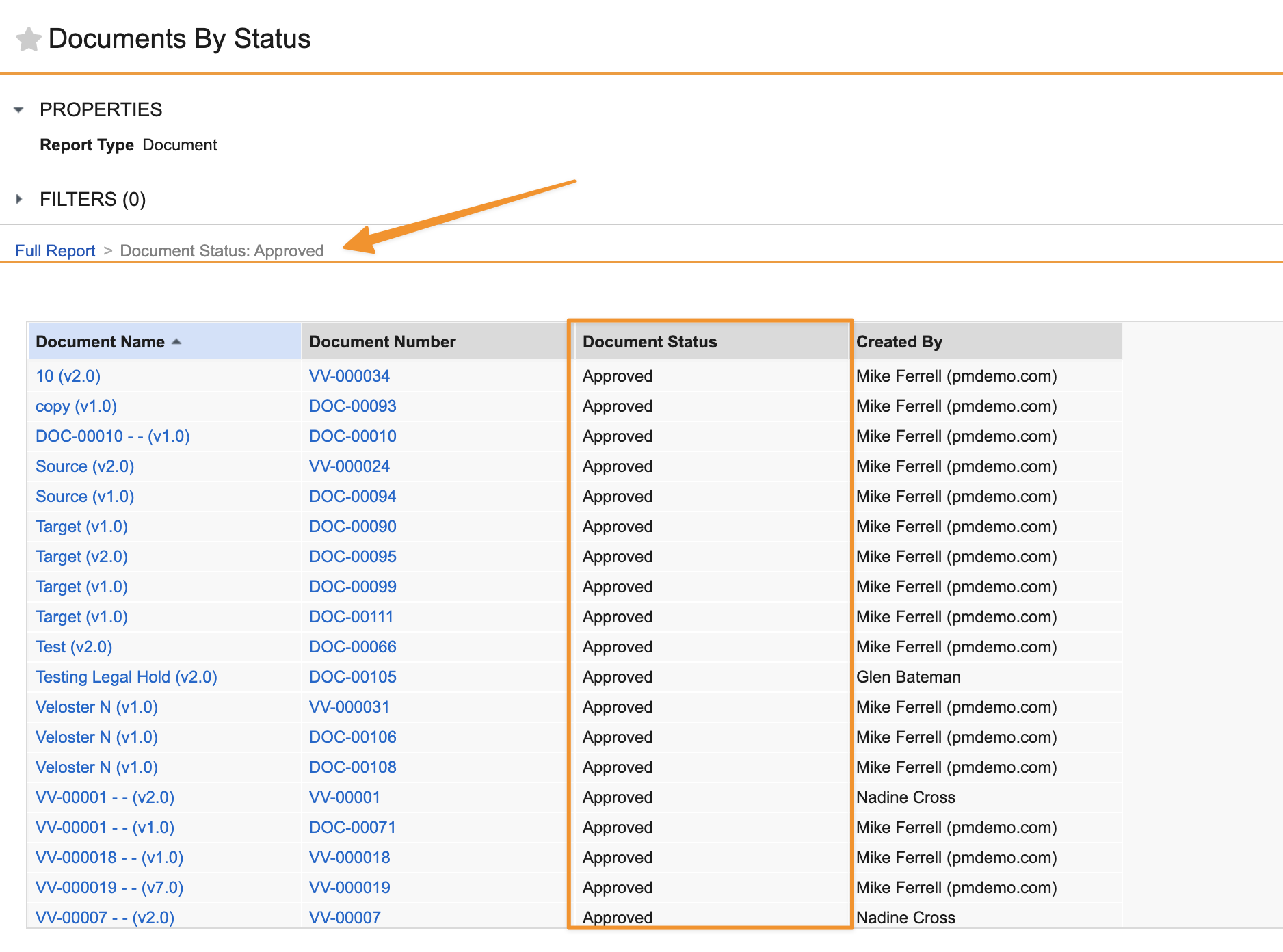Open document number DOC-00010
The height and width of the screenshot is (952, 1283).
tap(353, 436)
